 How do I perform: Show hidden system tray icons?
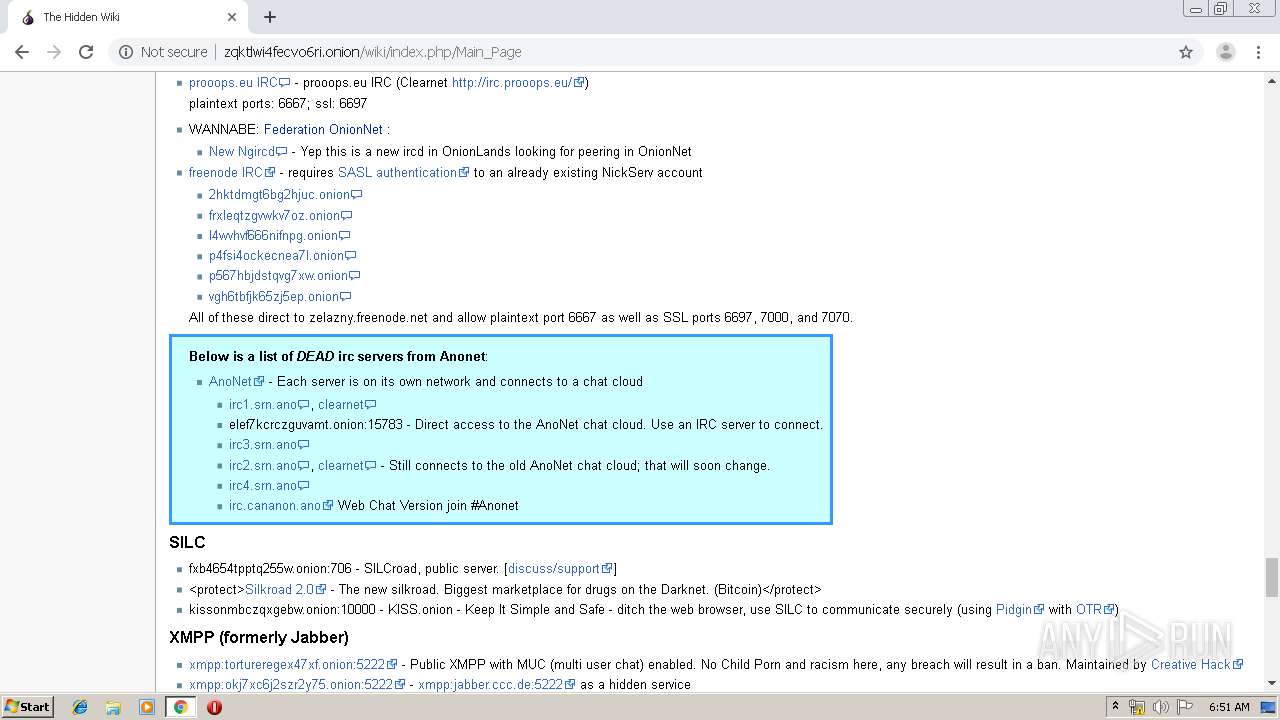1116,706
